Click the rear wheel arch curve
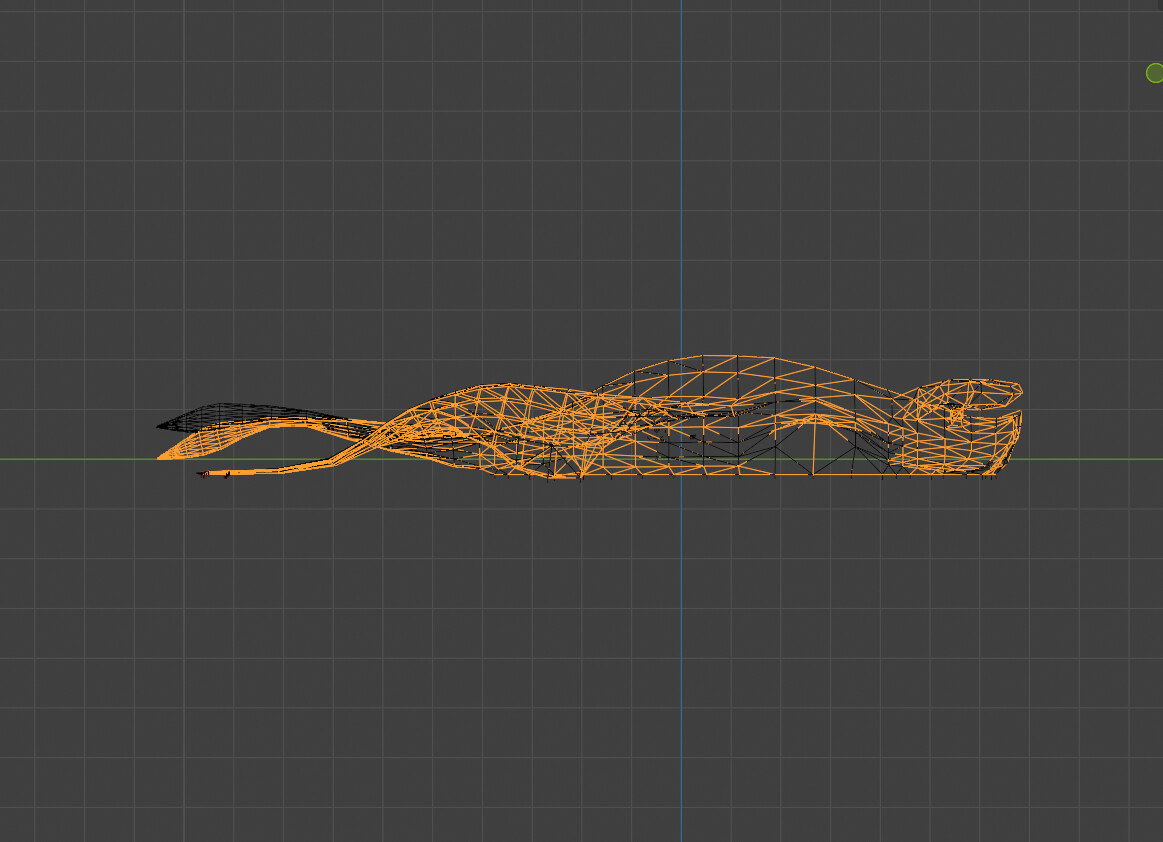The image size is (1163, 842). coord(822,422)
